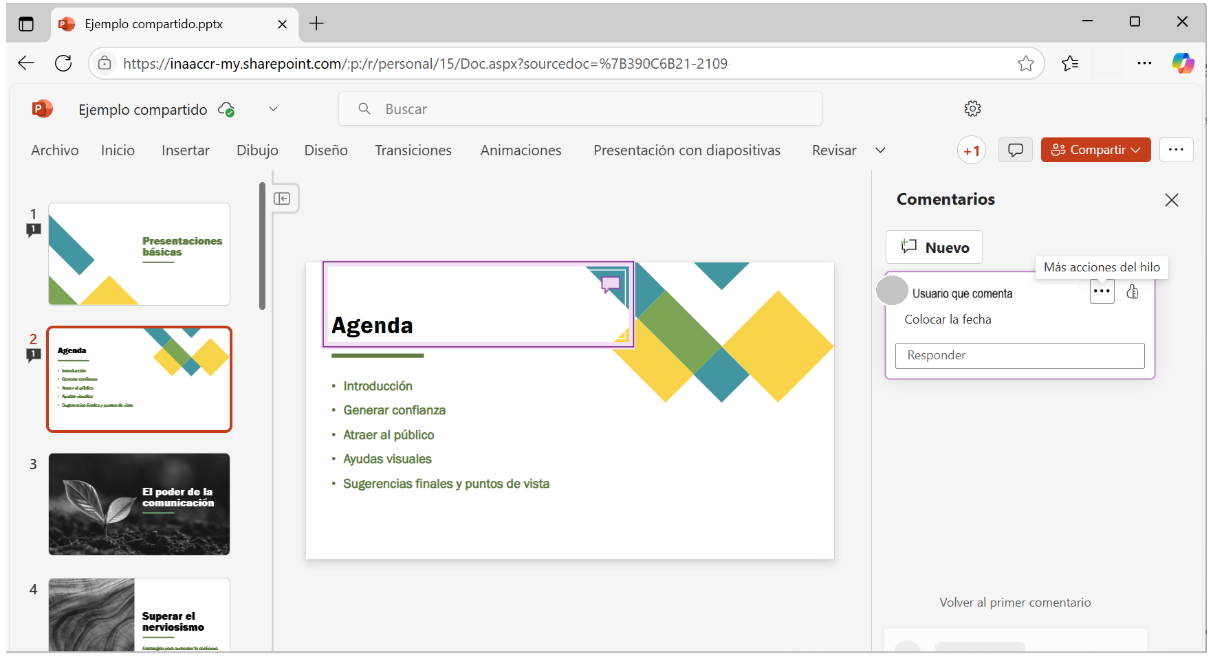Select slide 3 thumbnail El poder
Image resolution: width=1213 pixels, height=663 pixels.
pyautogui.click(x=139, y=504)
